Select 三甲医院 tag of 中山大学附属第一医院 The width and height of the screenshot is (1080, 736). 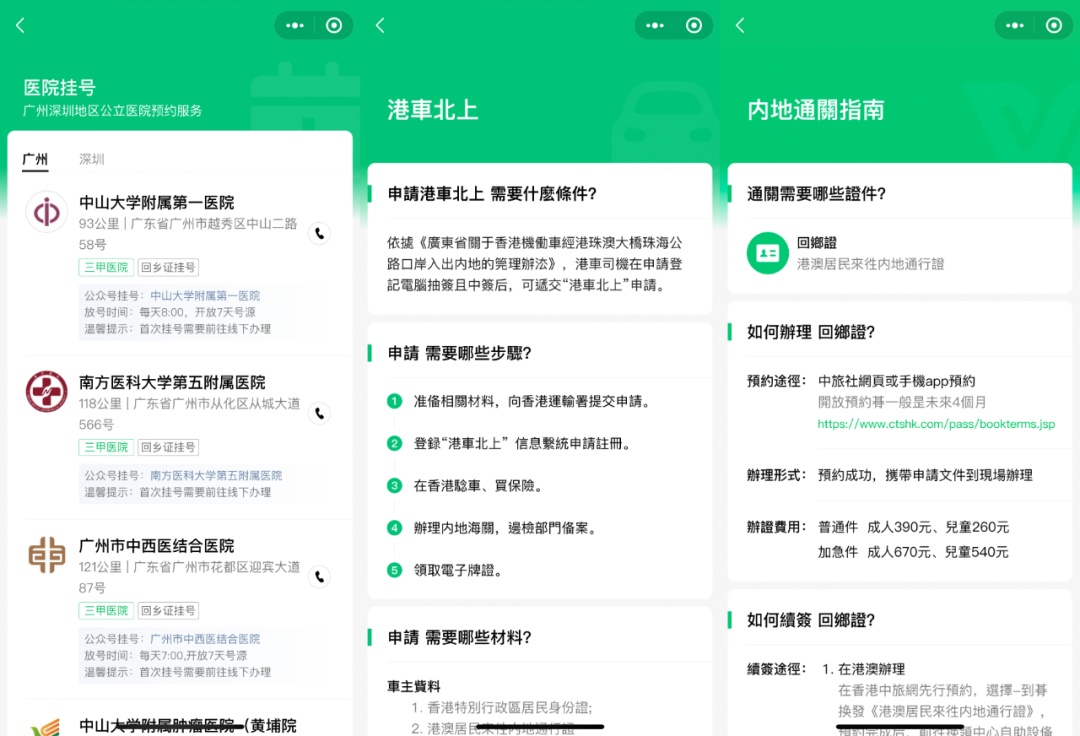tap(106, 267)
